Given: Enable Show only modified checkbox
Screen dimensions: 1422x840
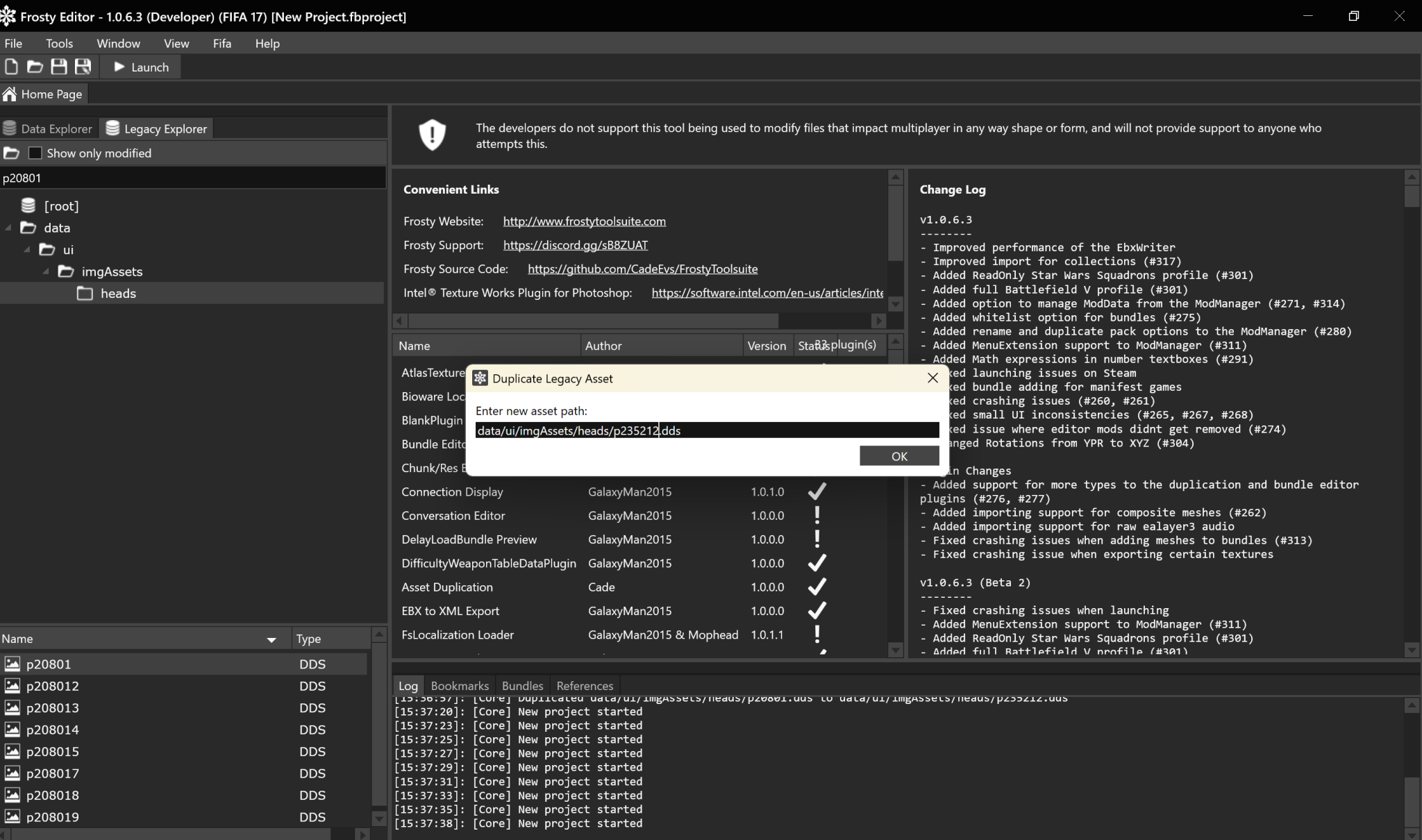Looking at the screenshot, I should (35, 153).
